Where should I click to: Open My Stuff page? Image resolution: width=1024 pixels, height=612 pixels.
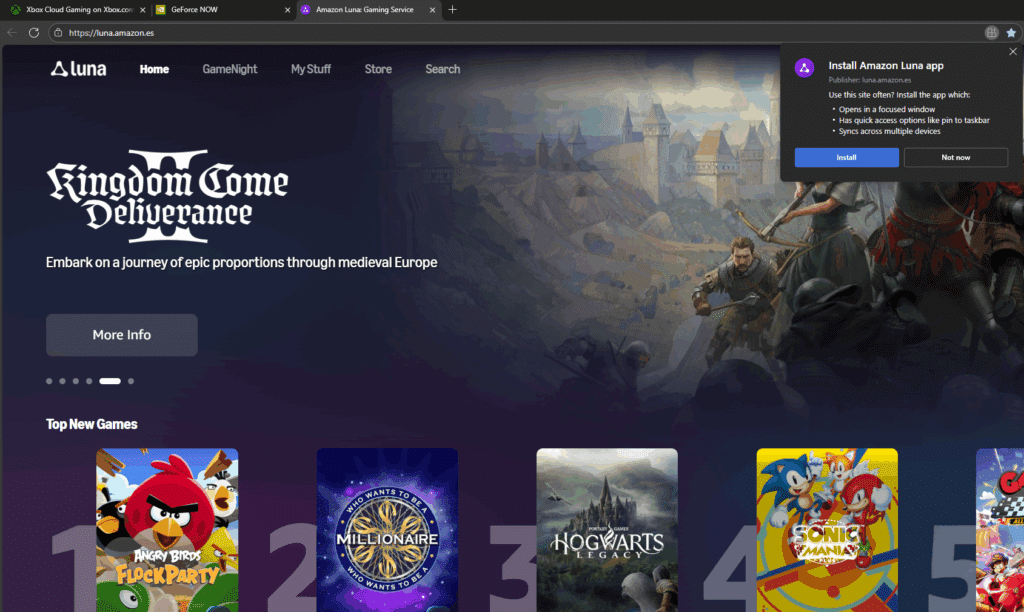311,69
